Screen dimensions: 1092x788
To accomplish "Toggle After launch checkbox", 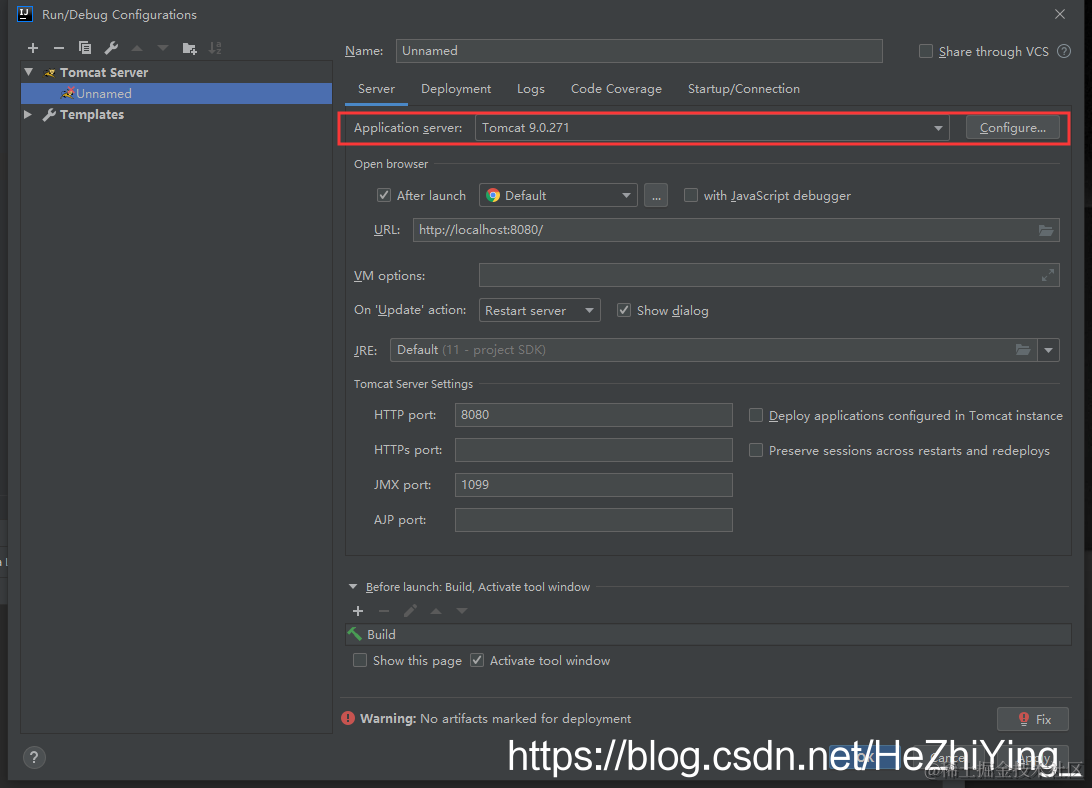I will point(384,195).
